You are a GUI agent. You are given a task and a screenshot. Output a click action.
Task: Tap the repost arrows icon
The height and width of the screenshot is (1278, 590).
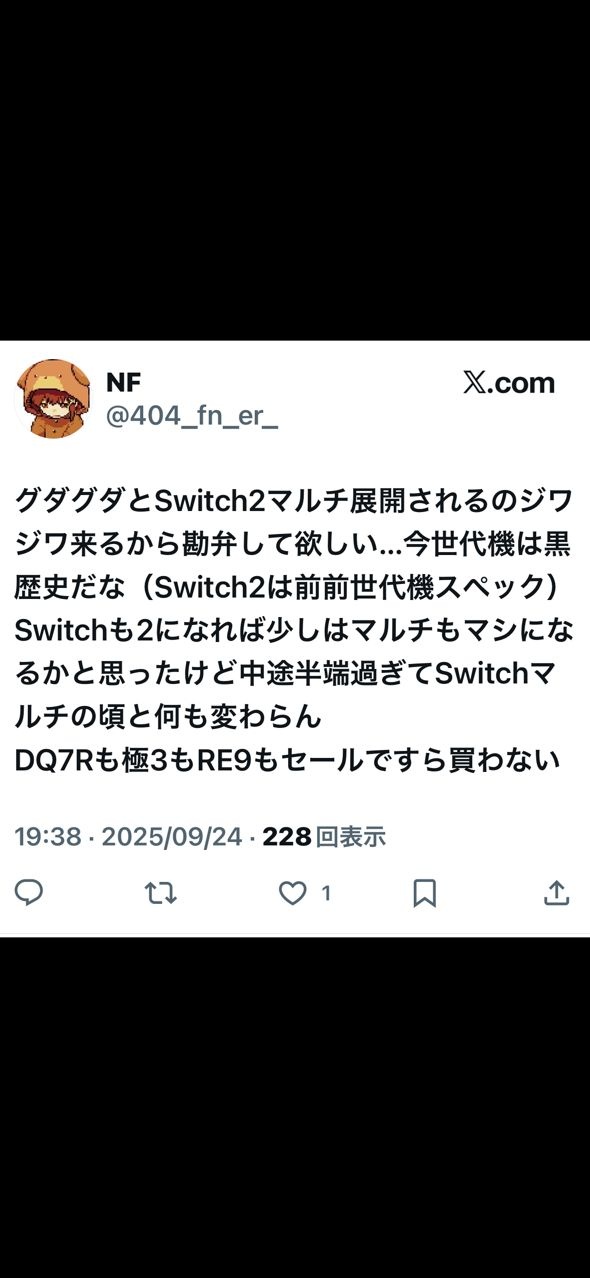click(160, 892)
